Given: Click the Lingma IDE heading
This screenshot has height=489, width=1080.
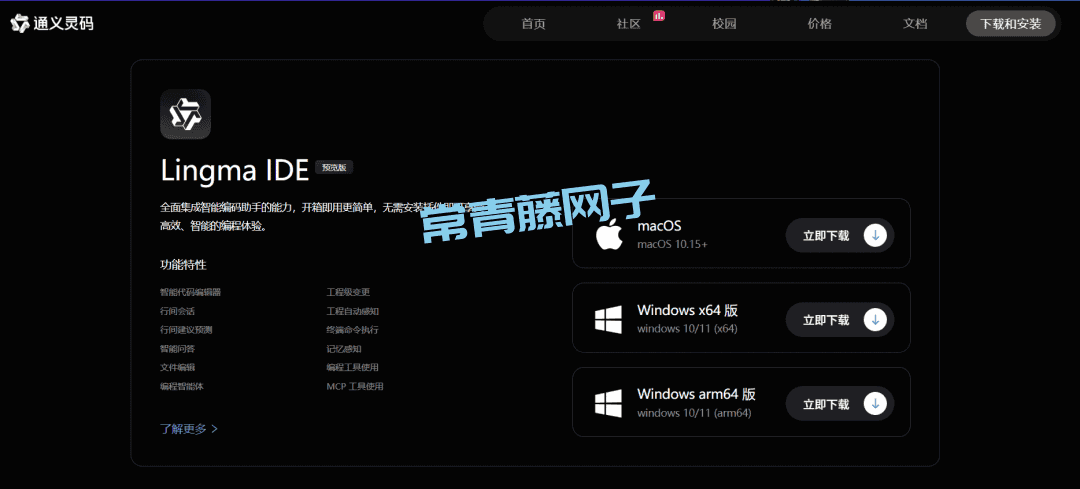Looking at the screenshot, I should coord(234,171).
